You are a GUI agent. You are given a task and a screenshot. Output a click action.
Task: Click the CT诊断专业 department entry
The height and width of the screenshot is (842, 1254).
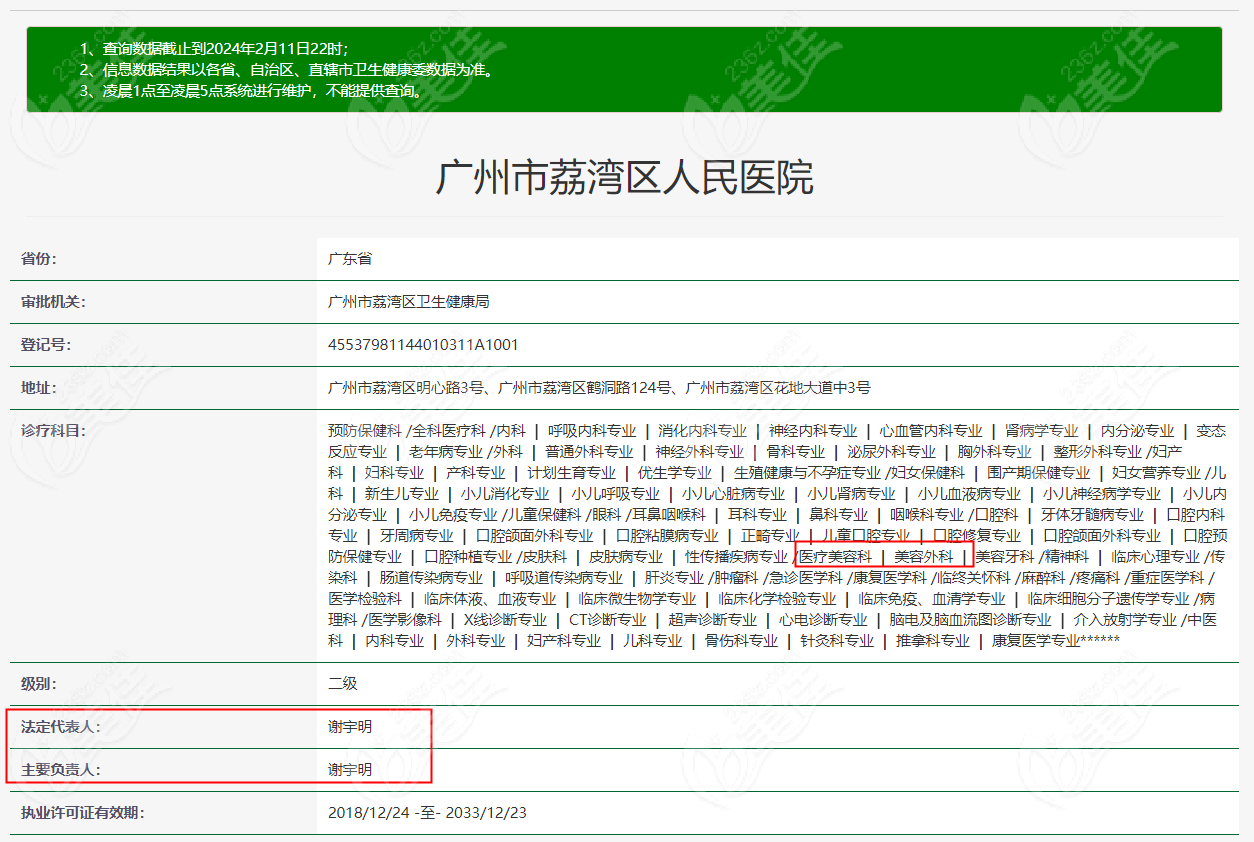pyautogui.click(x=607, y=620)
